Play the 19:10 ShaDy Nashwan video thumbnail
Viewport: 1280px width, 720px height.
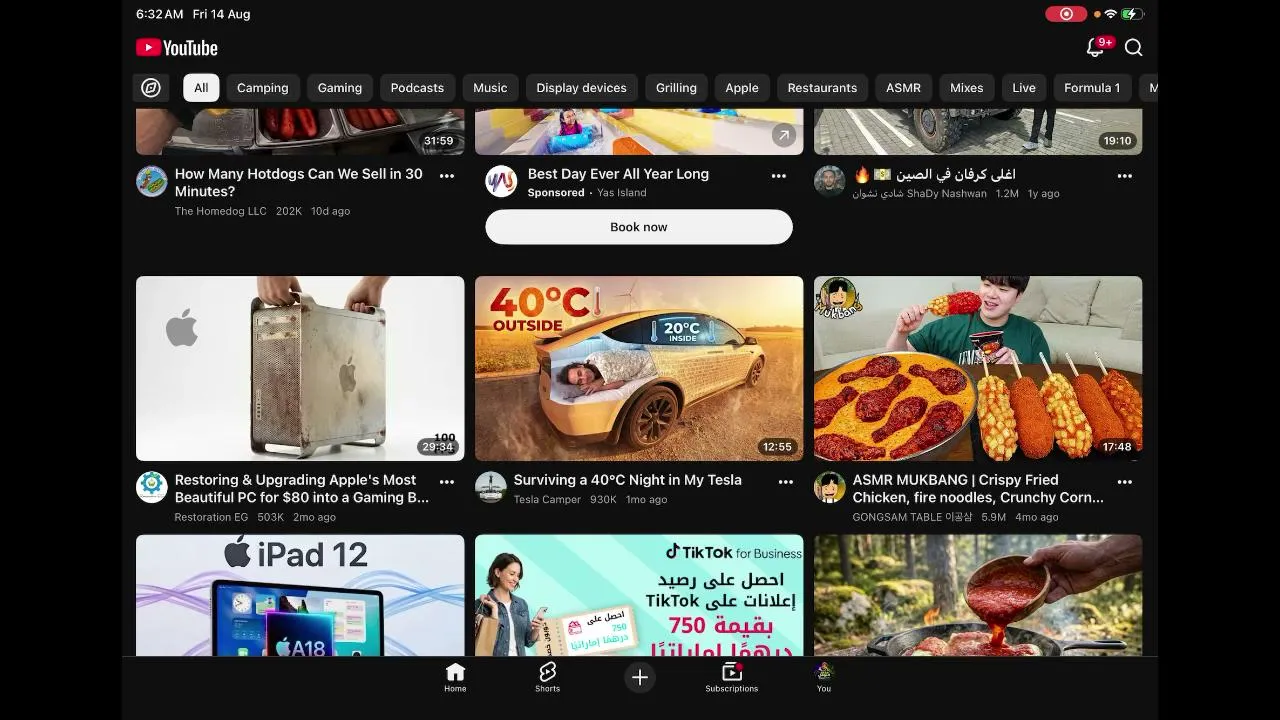[x=978, y=133]
